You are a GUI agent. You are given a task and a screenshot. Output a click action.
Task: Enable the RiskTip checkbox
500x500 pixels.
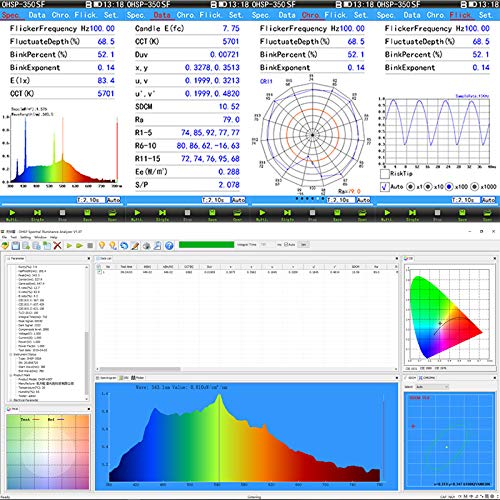tap(385, 174)
